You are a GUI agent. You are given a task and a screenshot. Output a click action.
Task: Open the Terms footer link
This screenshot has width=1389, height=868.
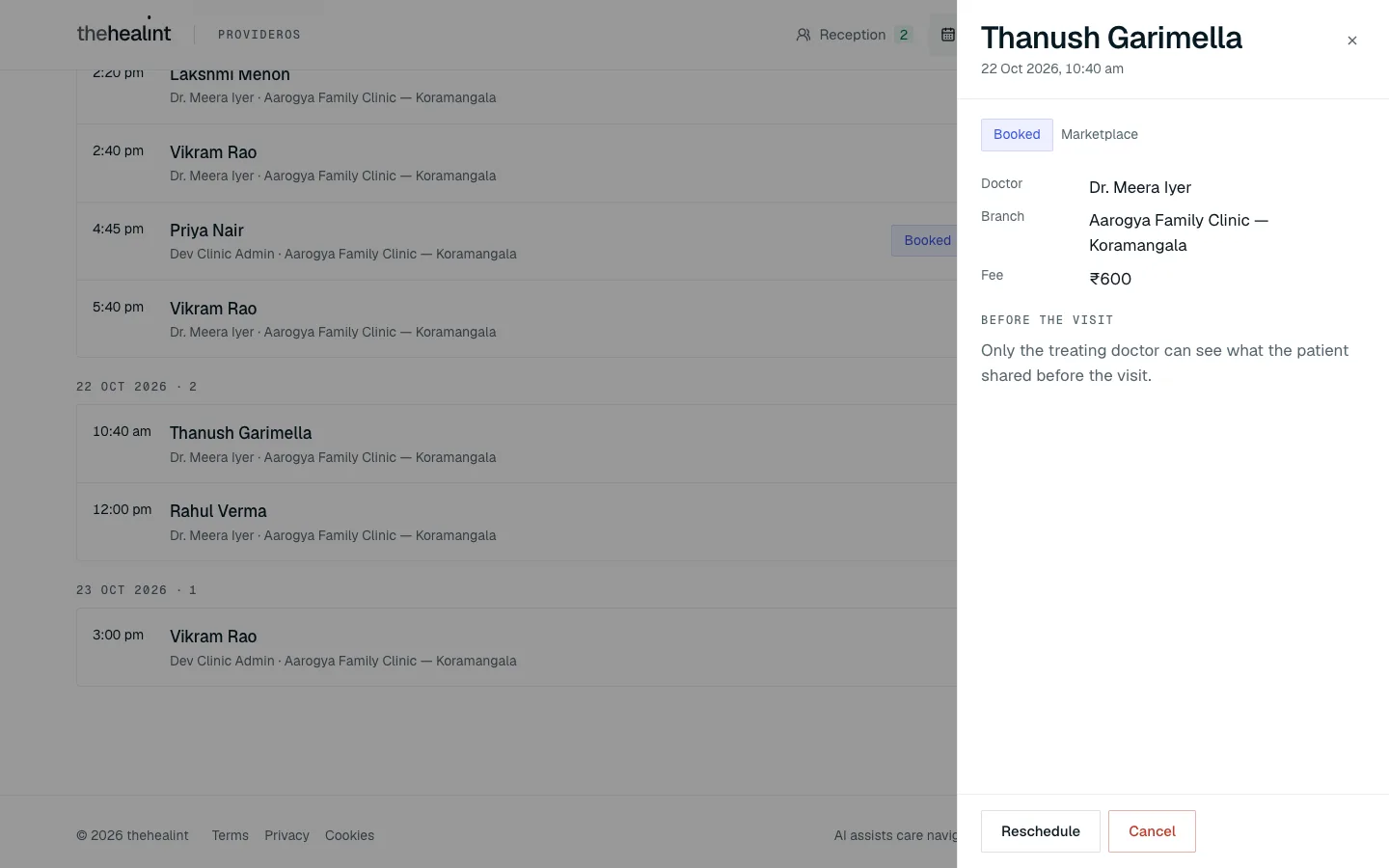pos(230,835)
